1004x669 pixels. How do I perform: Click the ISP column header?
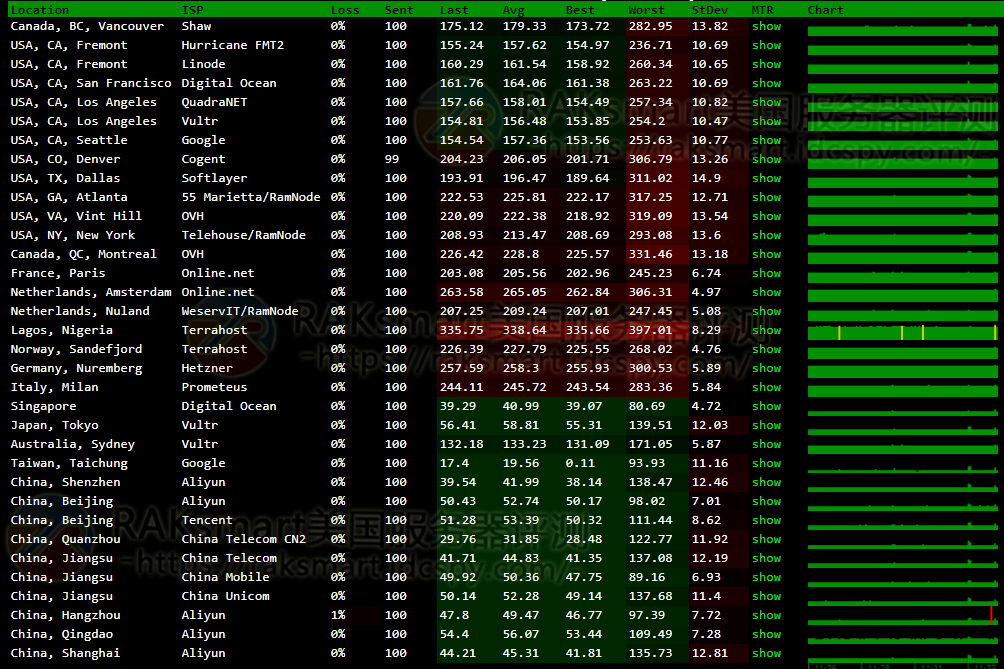point(192,10)
